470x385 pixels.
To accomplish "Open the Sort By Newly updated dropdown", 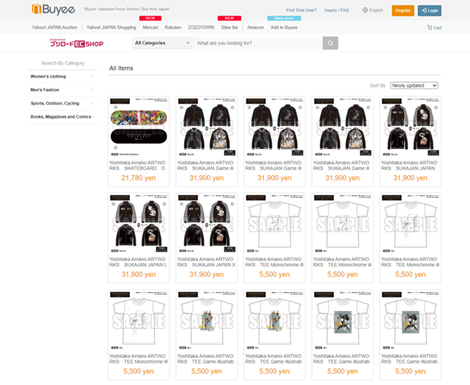I will [414, 86].
